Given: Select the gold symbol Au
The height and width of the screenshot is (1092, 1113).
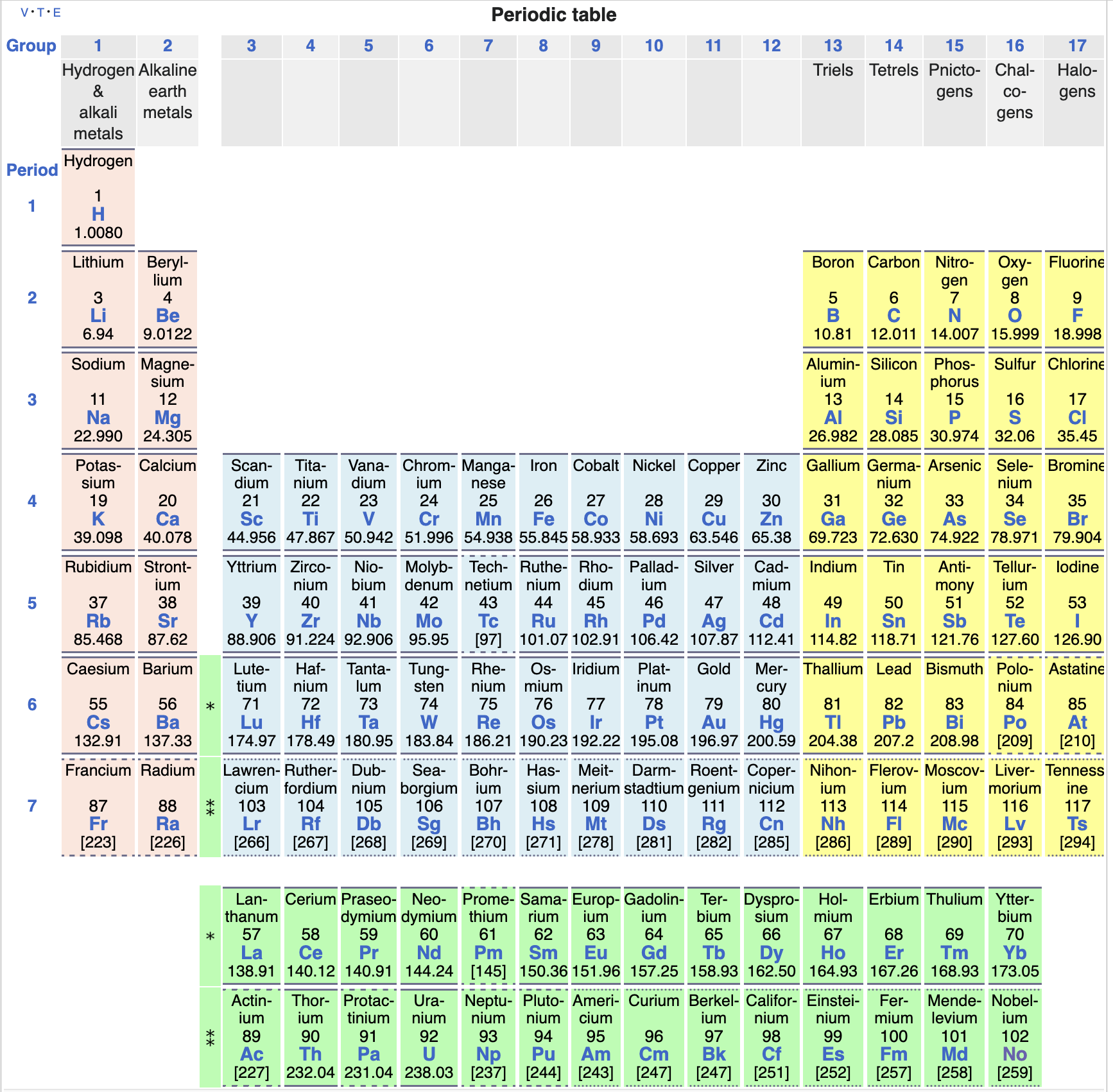Looking at the screenshot, I should [713, 722].
